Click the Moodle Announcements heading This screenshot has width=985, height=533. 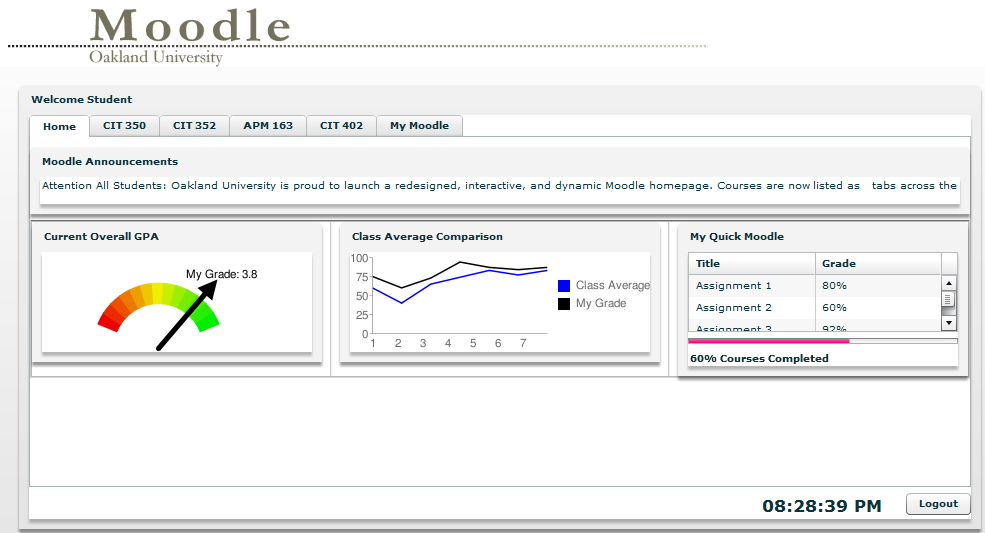pyautogui.click(x=110, y=162)
